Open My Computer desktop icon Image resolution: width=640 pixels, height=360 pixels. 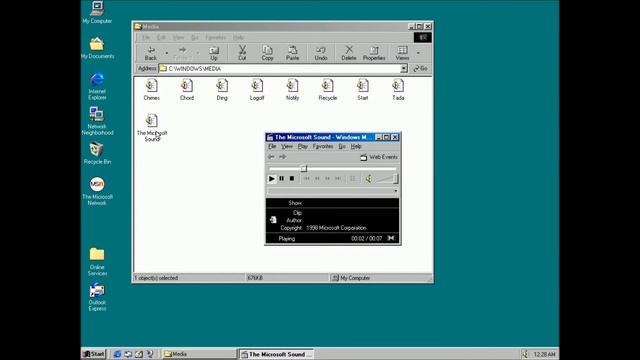[97, 13]
